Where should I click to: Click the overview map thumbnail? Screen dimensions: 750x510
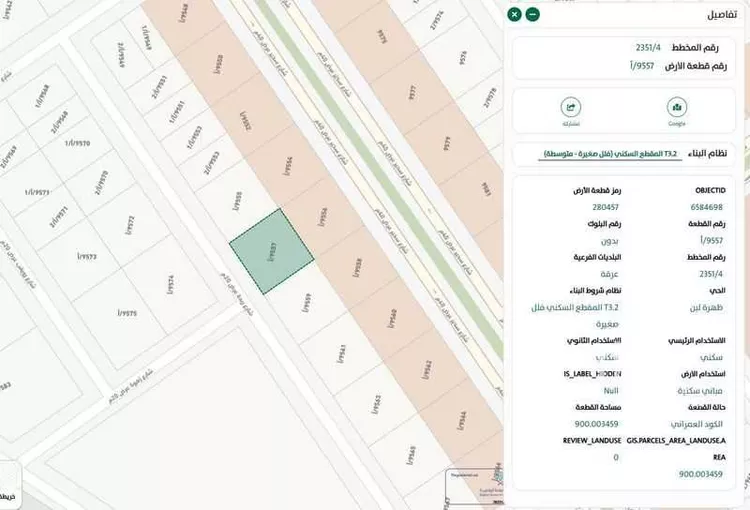coord(474,487)
